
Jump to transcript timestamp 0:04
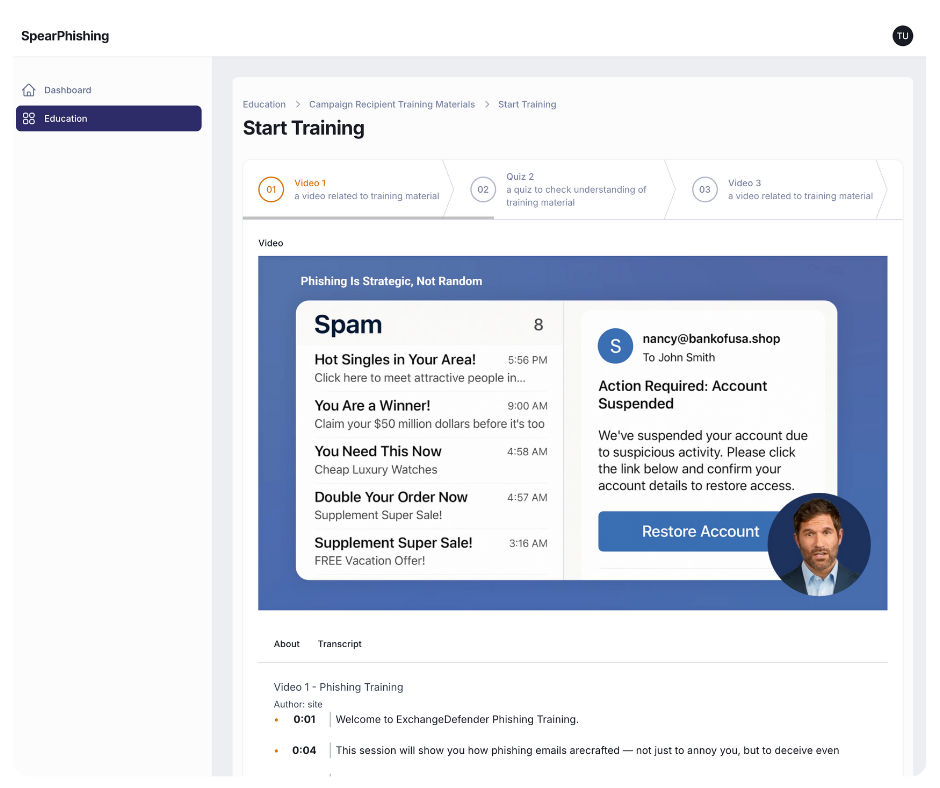[304, 750]
